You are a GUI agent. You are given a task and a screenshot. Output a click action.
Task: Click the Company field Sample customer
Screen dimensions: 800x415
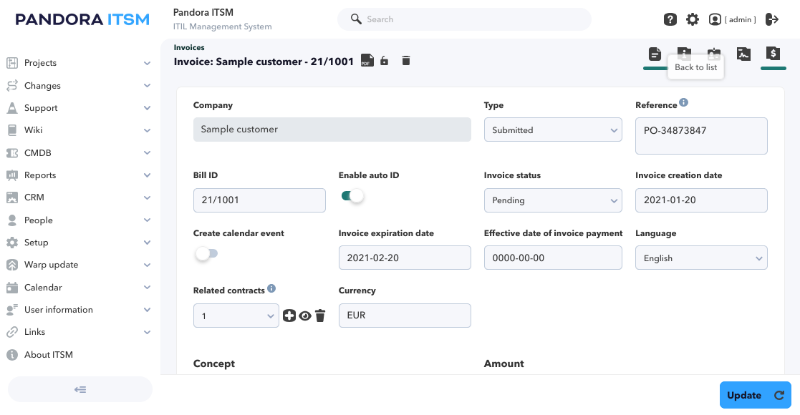pyautogui.click(x=332, y=130)
